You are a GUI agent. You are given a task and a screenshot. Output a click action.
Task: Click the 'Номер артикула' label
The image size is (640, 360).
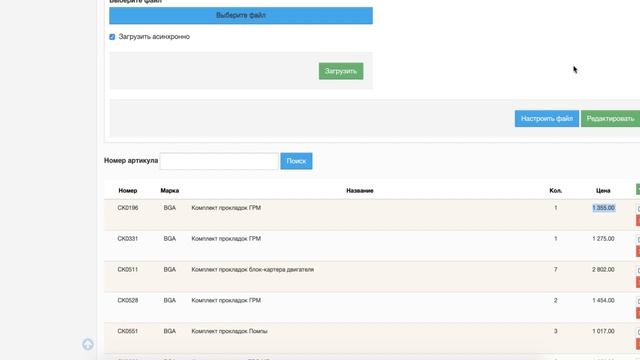[x=131, y=160]
